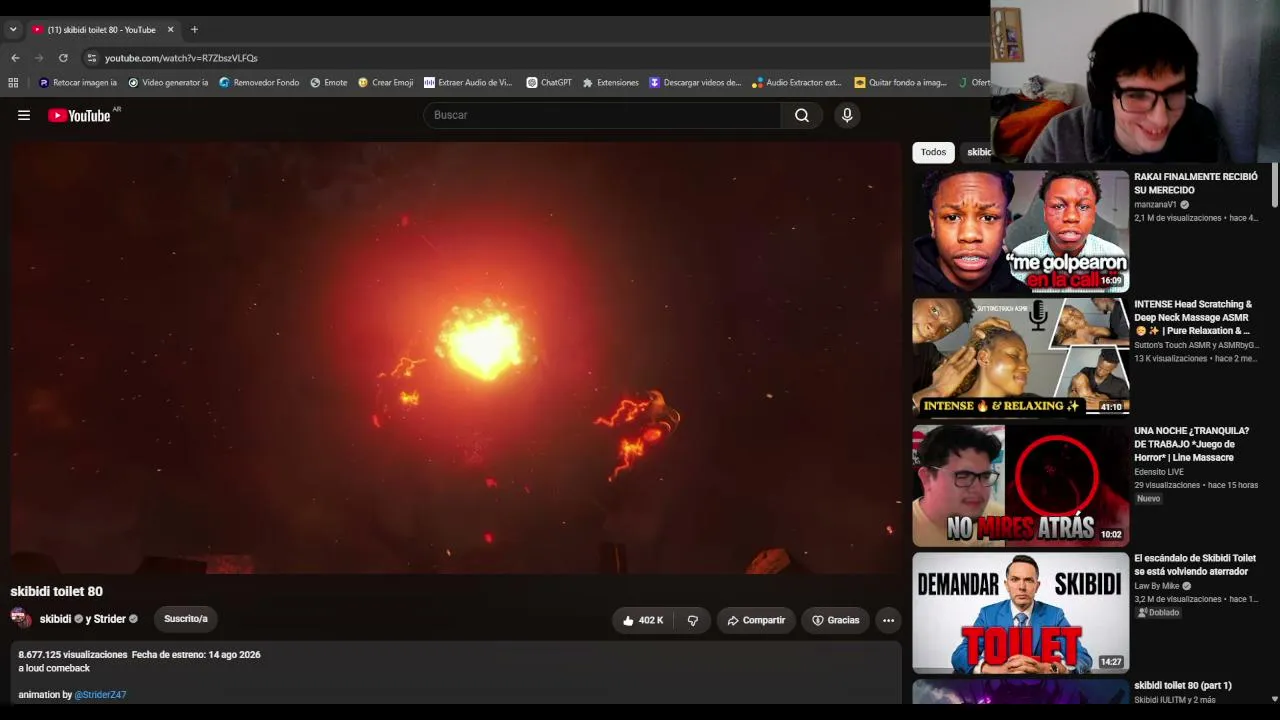The height and width of the screenshot is (720, 1280).
Task: Click the video player to pause
Action: click(x=456, y=357)
